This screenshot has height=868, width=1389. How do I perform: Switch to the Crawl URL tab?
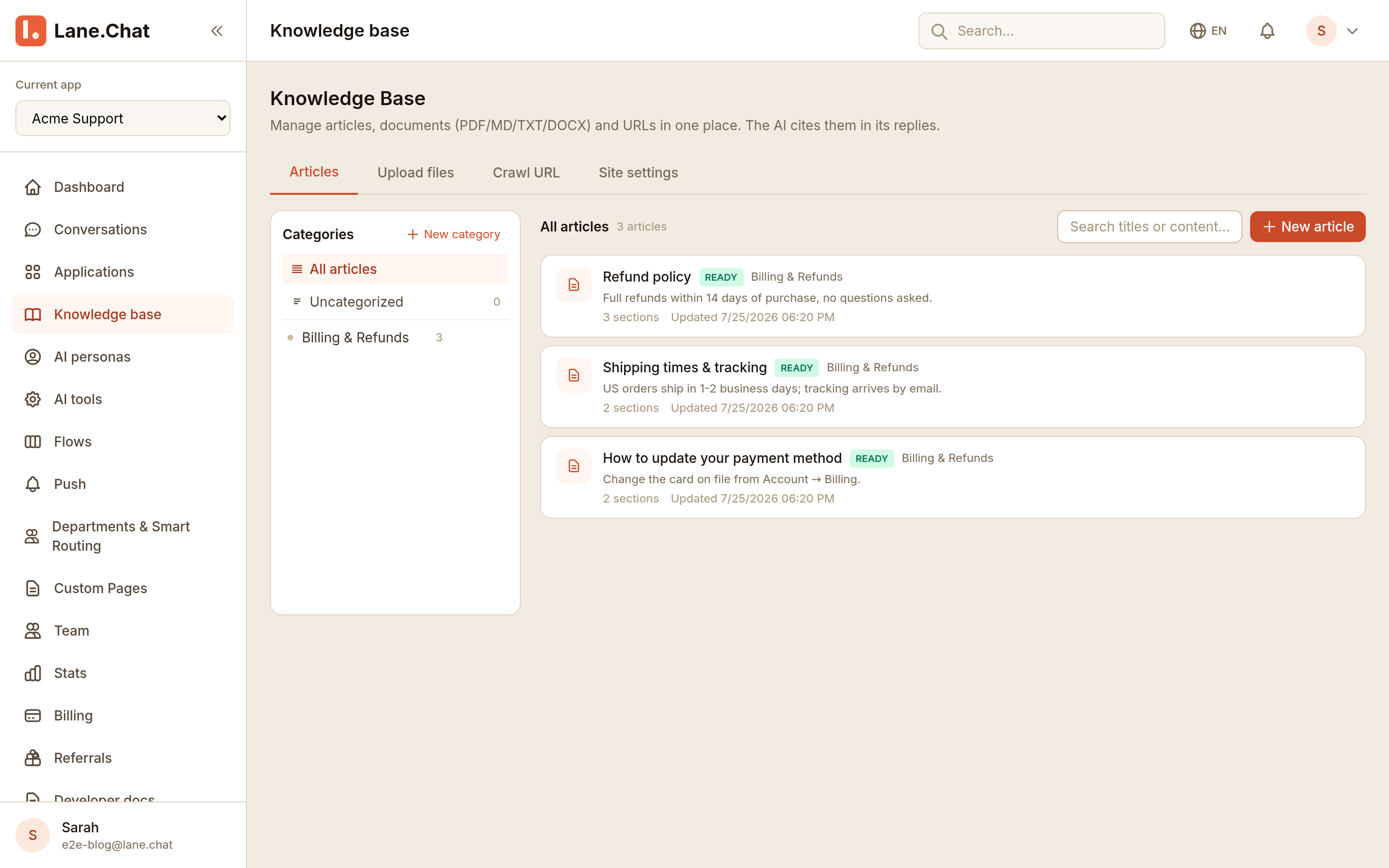tap(526, 173)
